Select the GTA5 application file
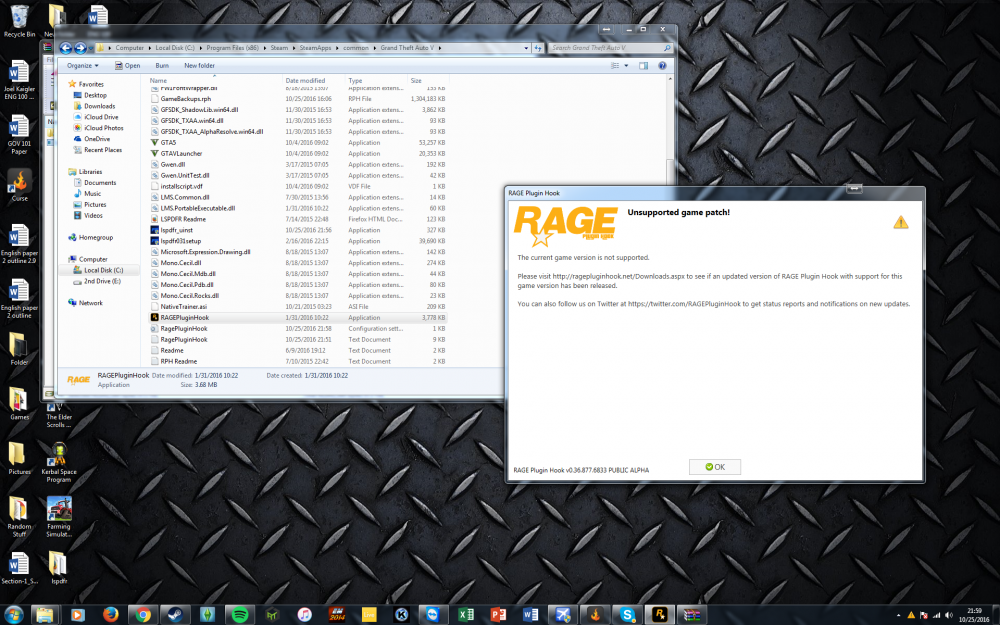This screenshot has width=1000, height=625. (168, 142)
